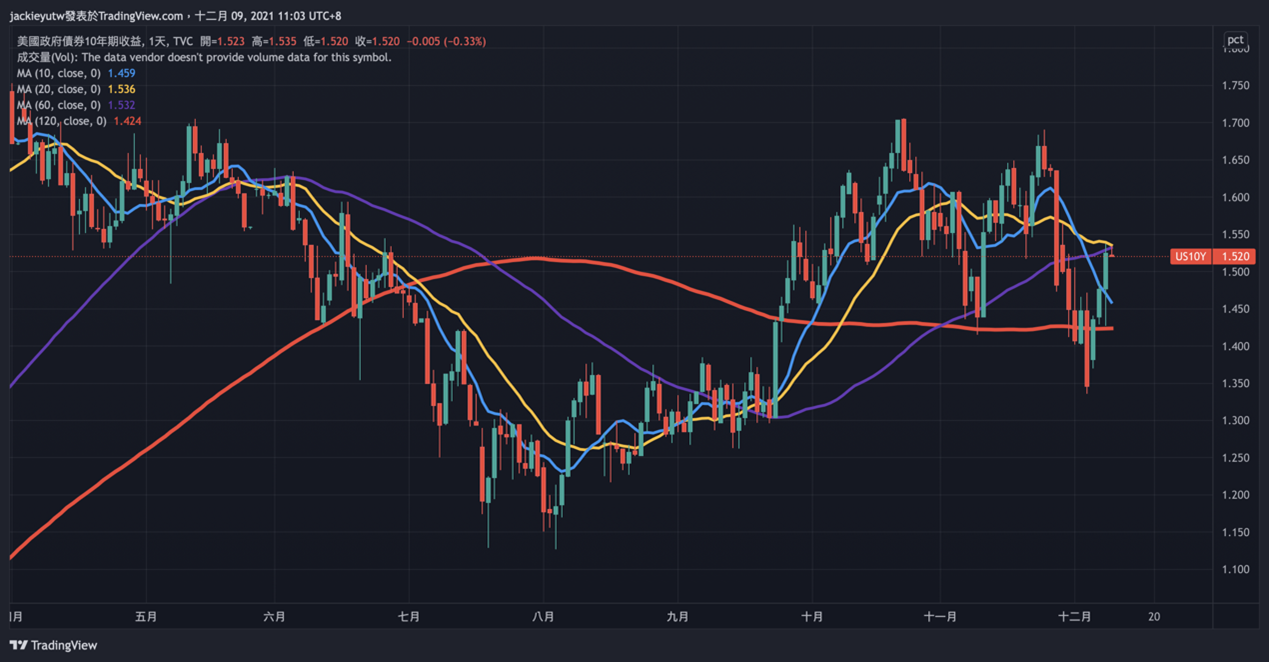Click the 五月 time axis marker
This screenshot has height=662, width=1269.
[146, 617]
